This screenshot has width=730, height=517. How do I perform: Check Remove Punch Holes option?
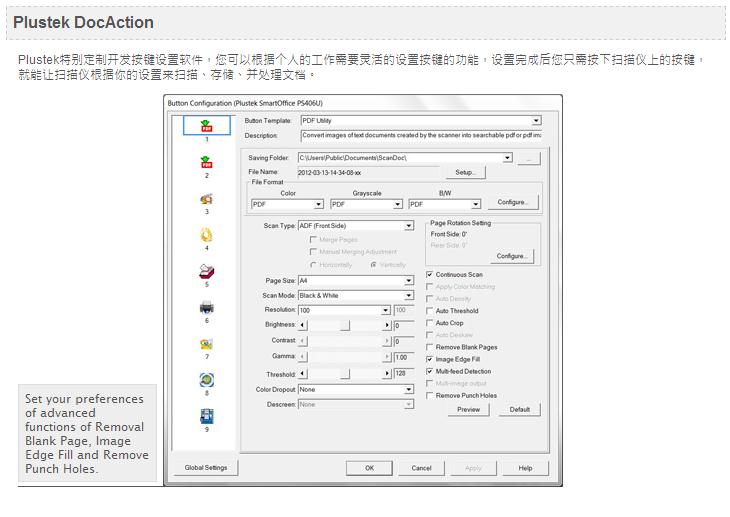430,395
